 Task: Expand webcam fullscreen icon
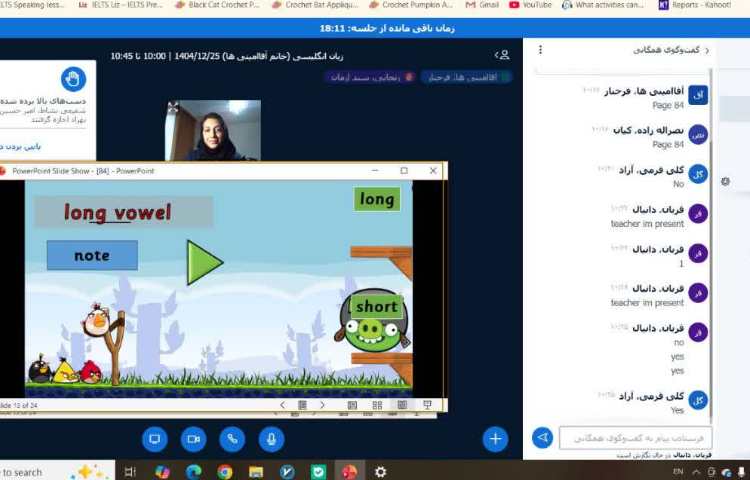coord(173,108)
